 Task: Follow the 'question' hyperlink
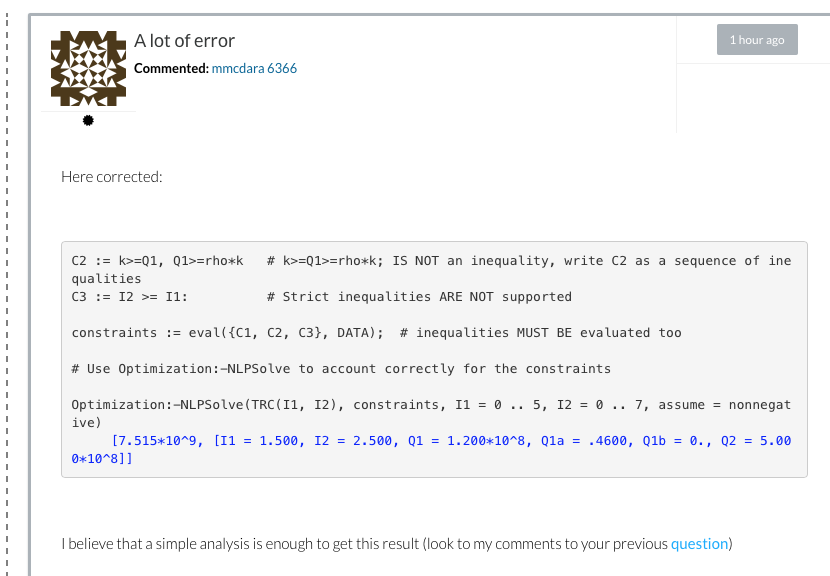click(699, 544)
